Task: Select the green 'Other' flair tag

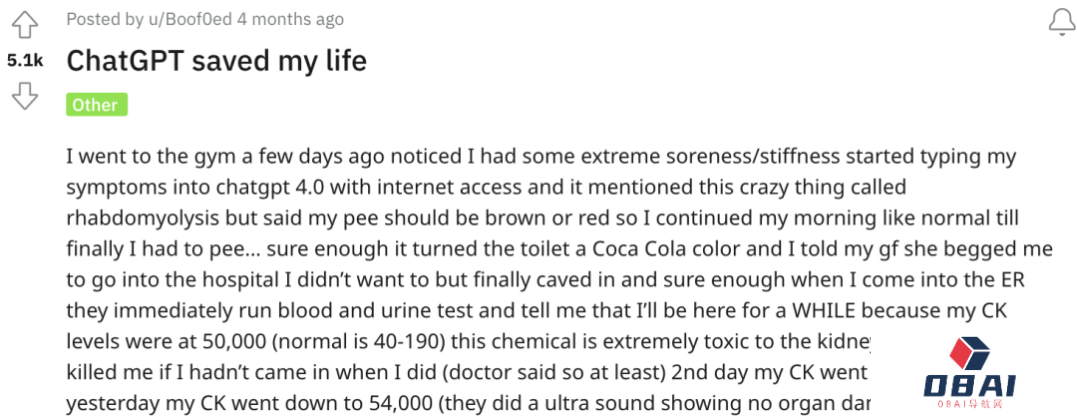Action: 97,105
